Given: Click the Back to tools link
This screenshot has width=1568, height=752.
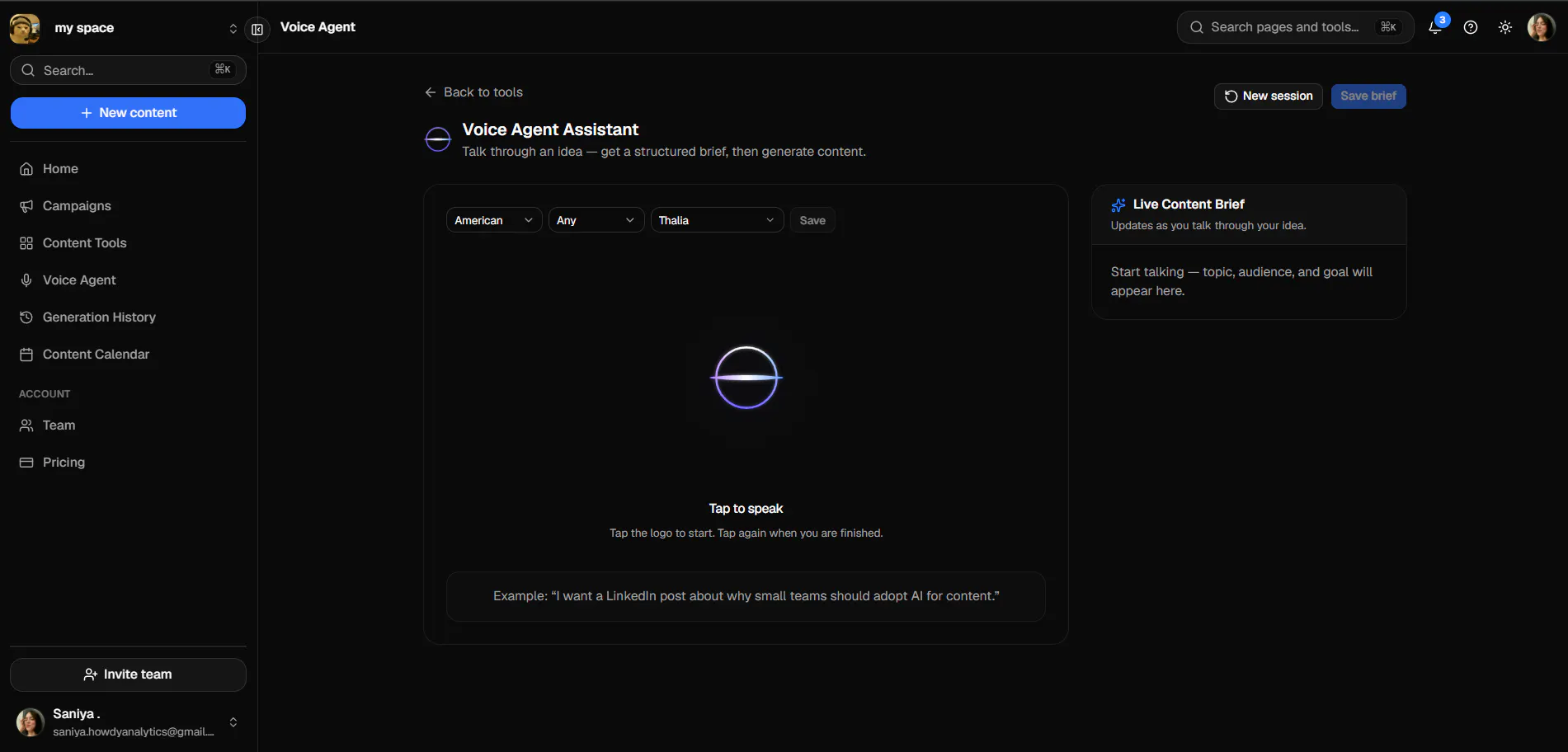Looking at the screenshot, I should point(473,92).
